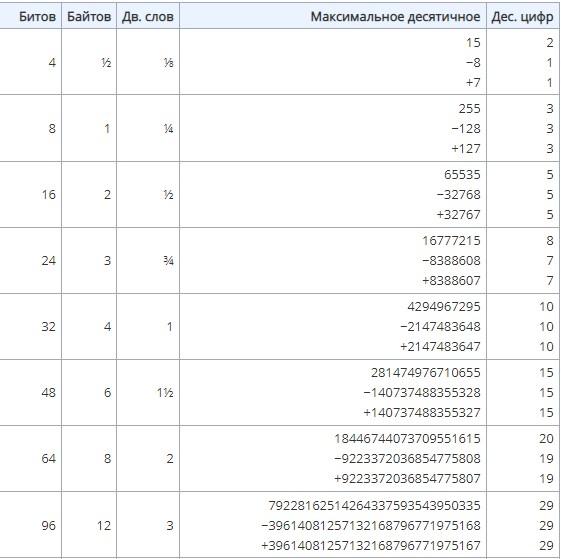561x559 pixels.
Task: Select the value 4294967295
Action: tap(444, 307)
